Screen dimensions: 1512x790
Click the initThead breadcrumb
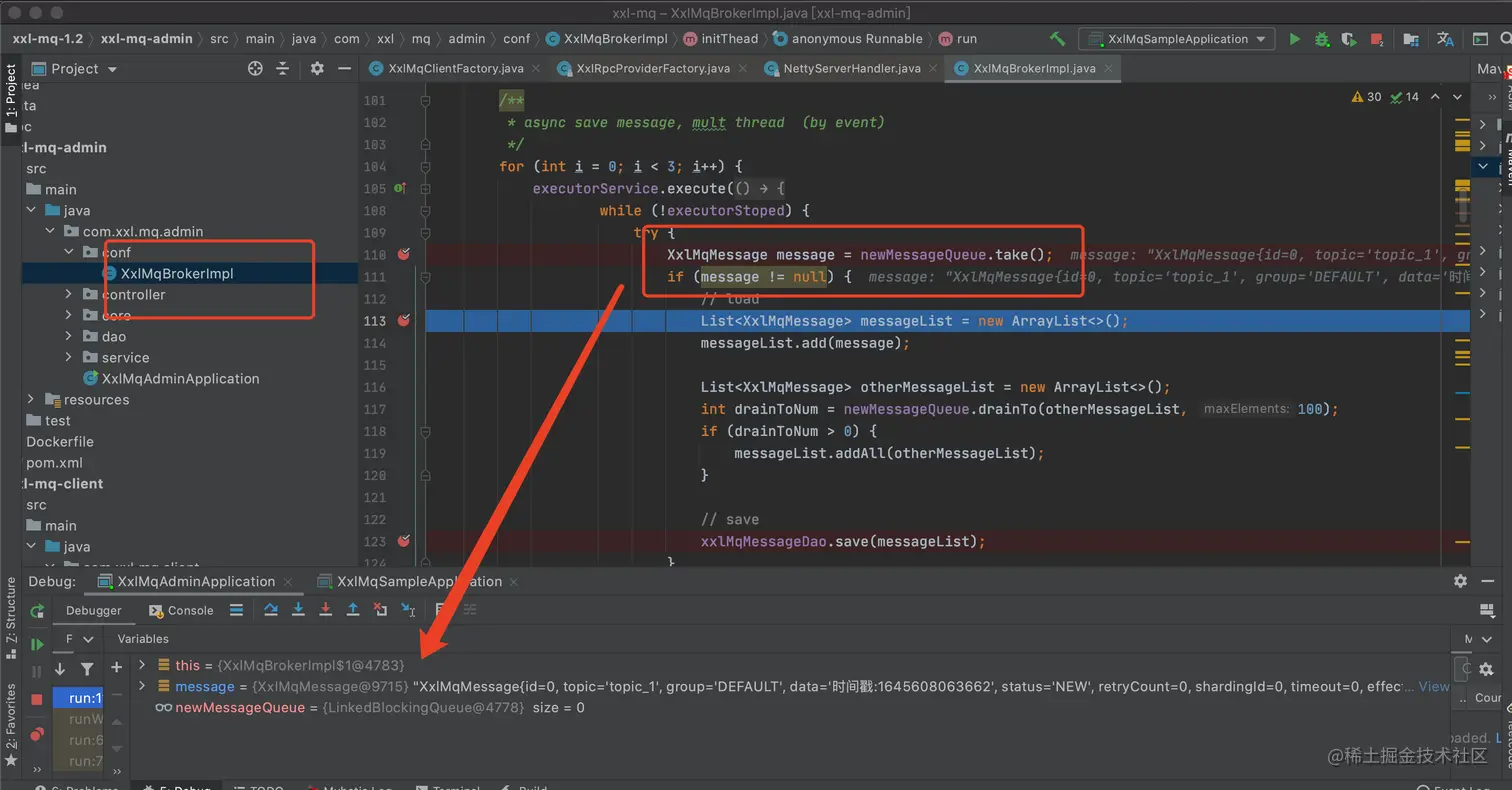pyautogui.click(x=720, y=39)
